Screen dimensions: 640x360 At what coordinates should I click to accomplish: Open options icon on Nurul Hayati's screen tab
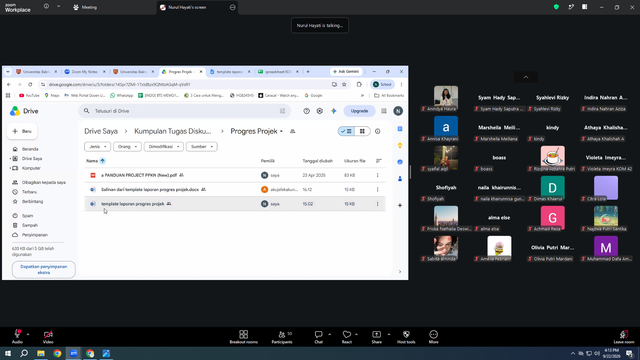[x=233, y=7]
